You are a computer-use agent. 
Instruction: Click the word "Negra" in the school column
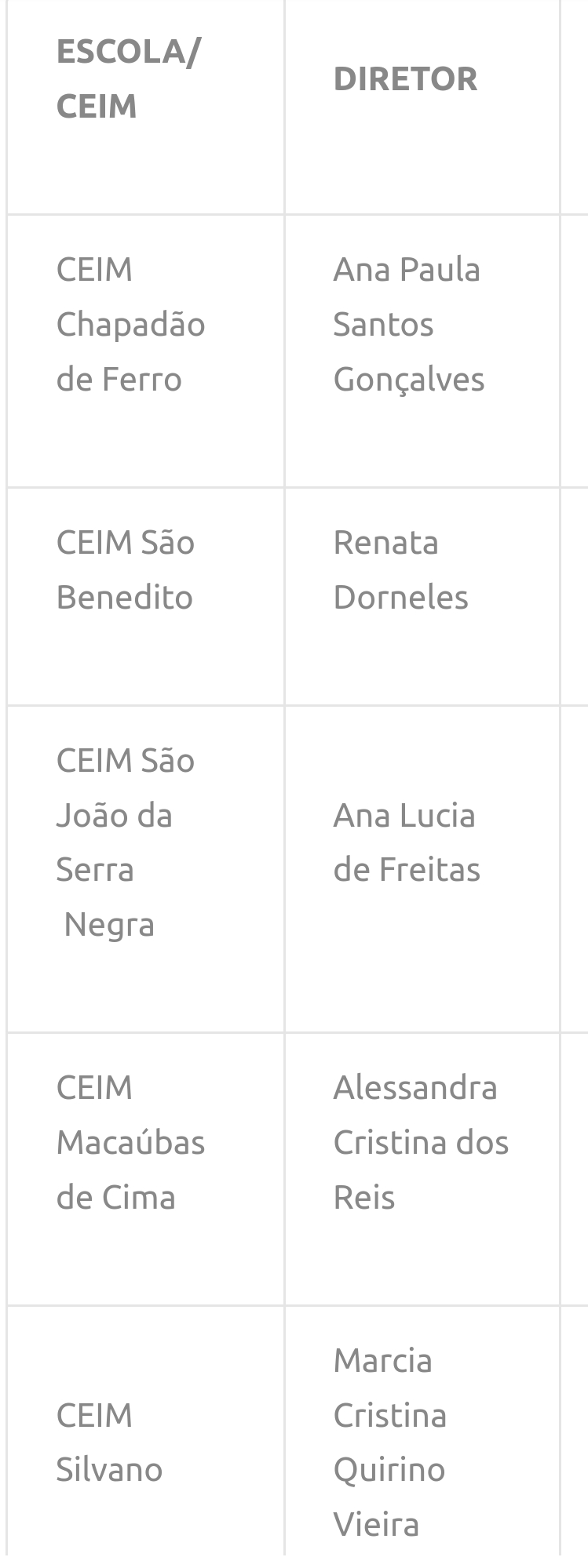tap(109, 925)
